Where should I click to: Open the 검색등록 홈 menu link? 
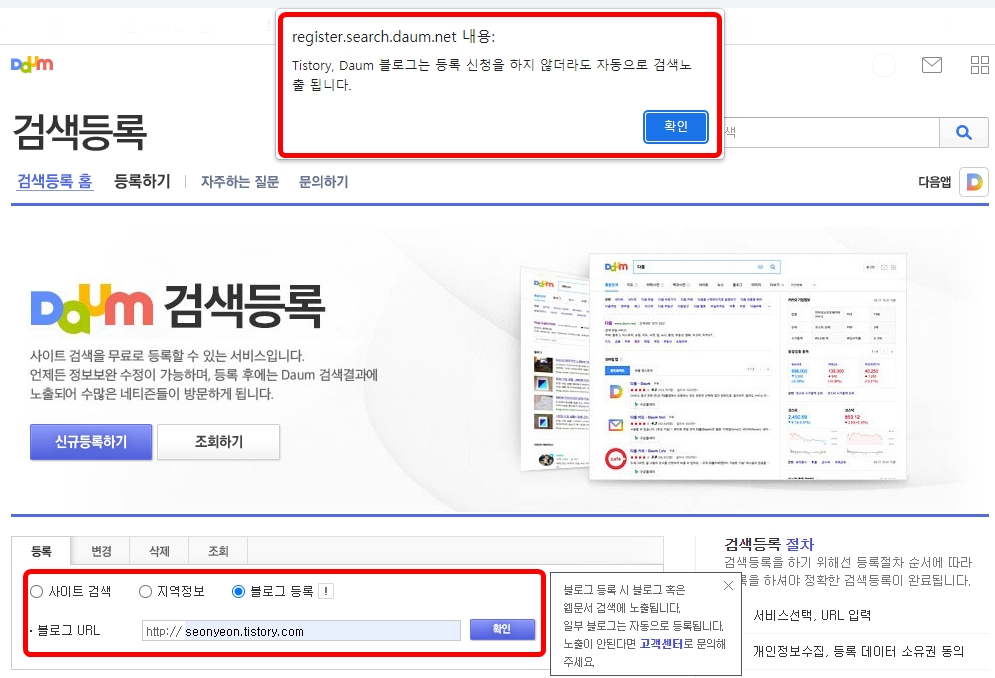pyautogui.click(x=55, y=182)
